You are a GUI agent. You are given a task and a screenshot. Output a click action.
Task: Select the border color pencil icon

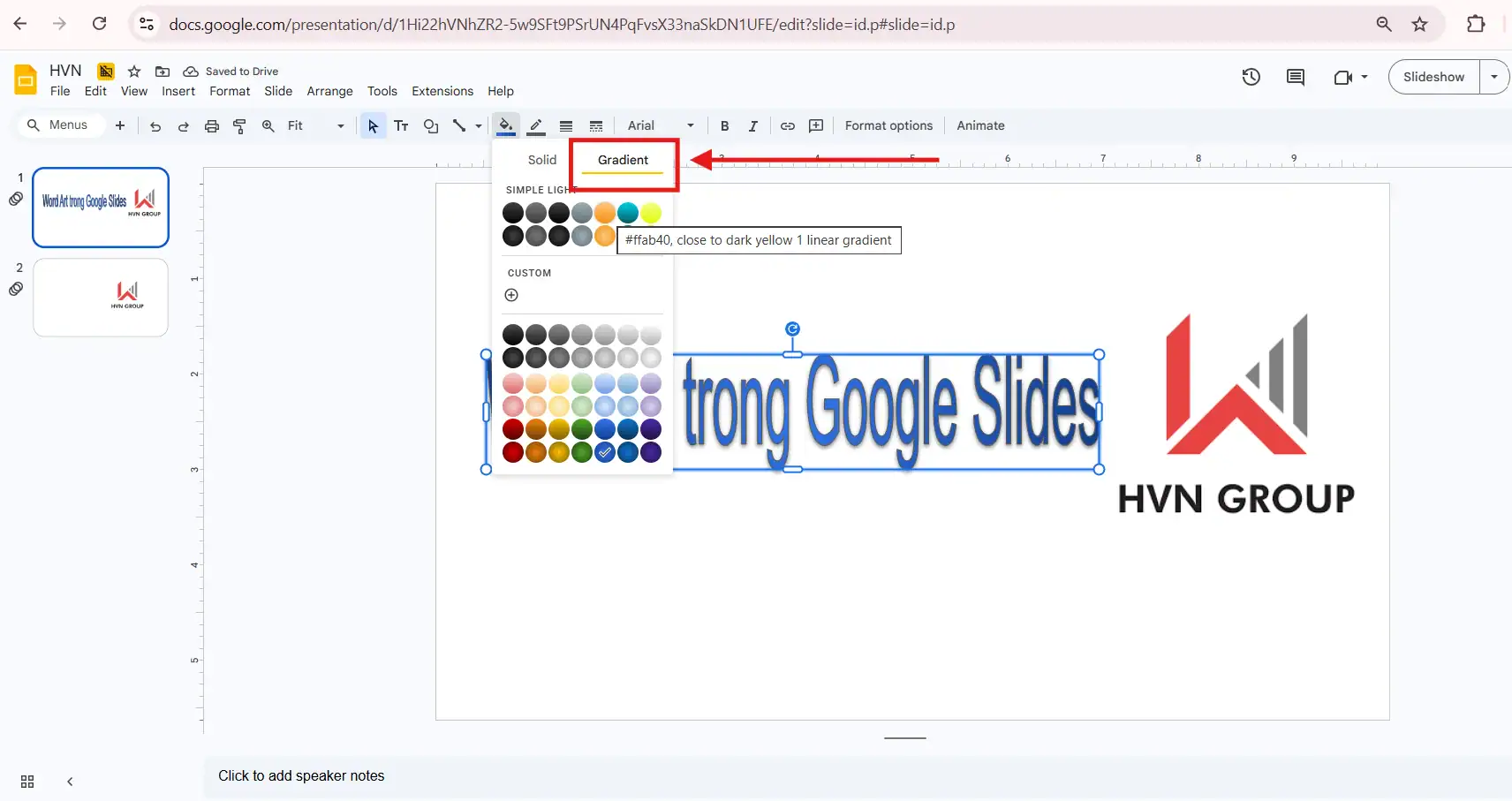(536, 125)
